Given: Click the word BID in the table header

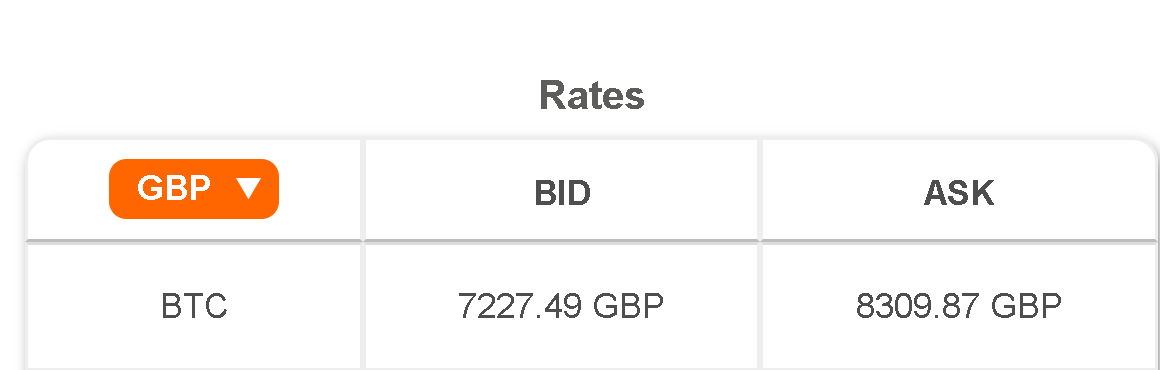Looking at the screenshot, I should point(562,192).
